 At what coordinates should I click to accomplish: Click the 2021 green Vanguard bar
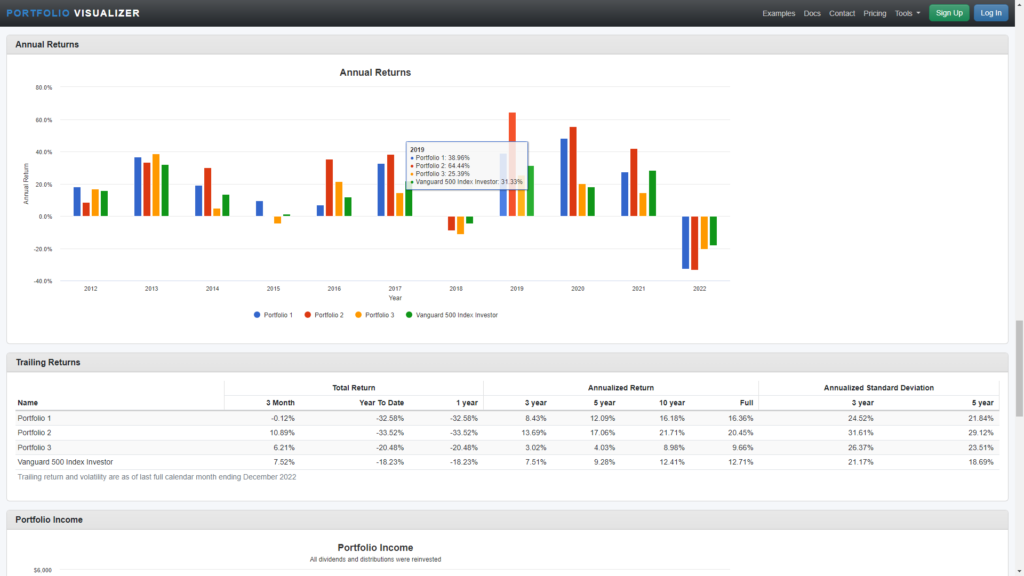[652, 193]
